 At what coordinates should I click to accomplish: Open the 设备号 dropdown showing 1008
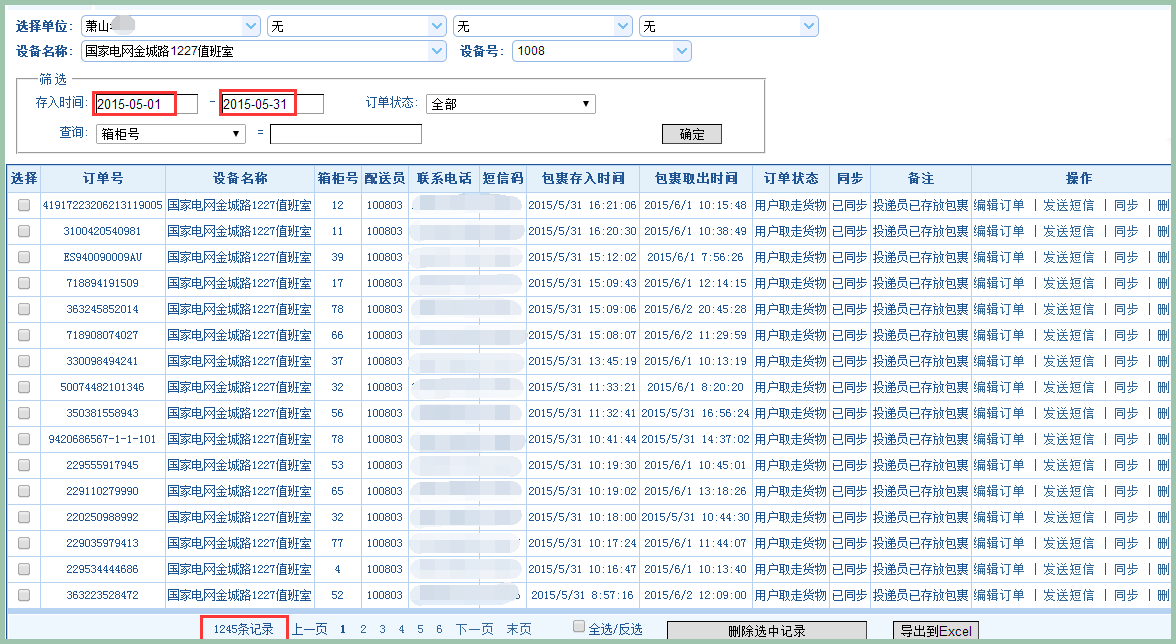(x=601, y=51)
